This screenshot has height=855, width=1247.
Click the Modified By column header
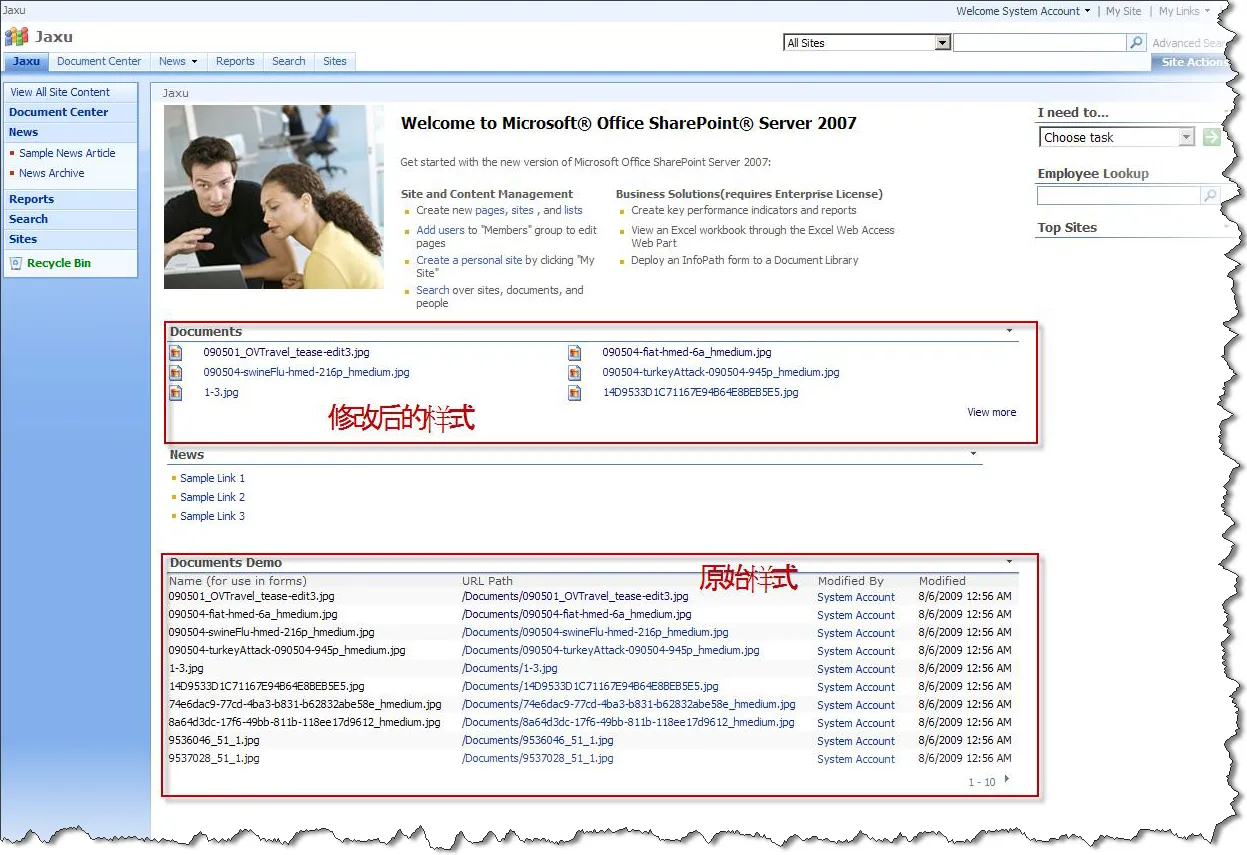(x=850, y=580)
